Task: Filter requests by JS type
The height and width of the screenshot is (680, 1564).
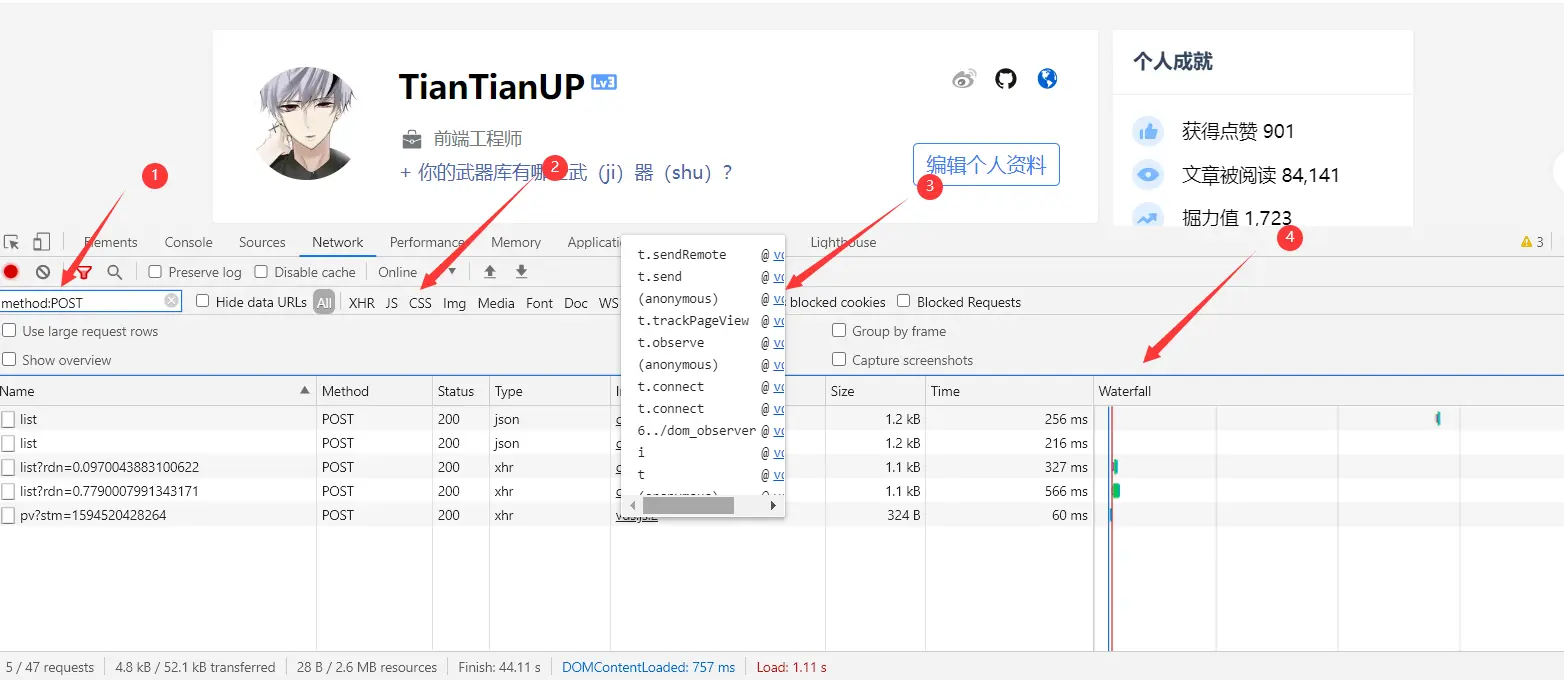Action: (x=392, y=303)
